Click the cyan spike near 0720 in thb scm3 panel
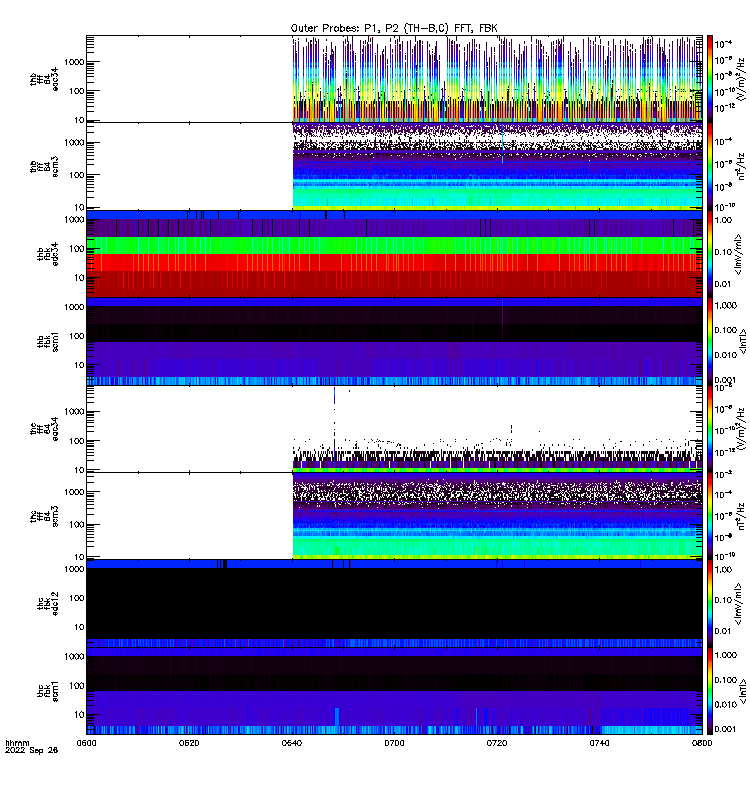 coord(503,144)
